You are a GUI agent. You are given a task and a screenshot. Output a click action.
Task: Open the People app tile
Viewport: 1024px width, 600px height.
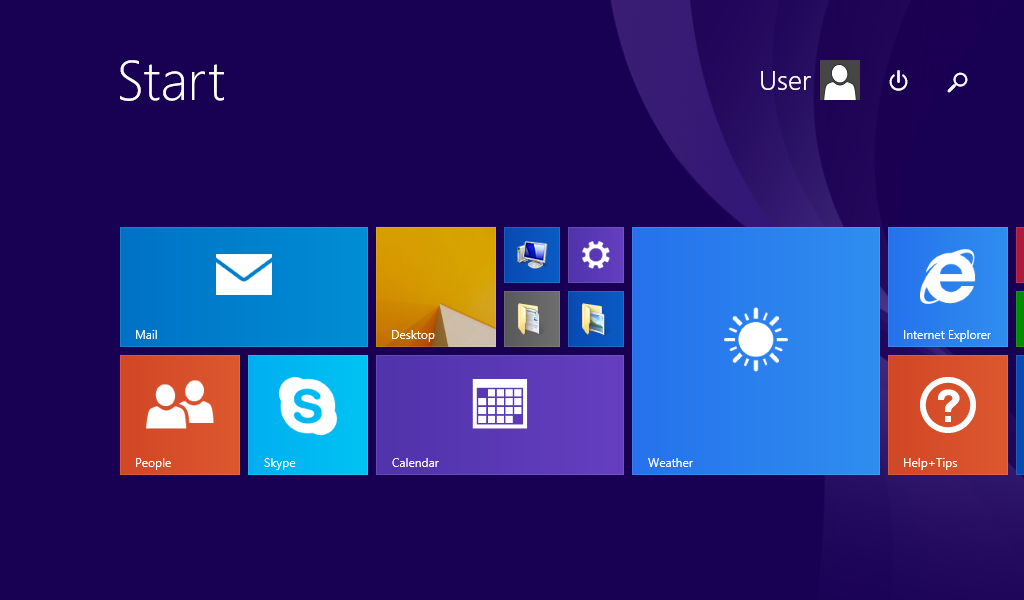[x=180, y=415]
